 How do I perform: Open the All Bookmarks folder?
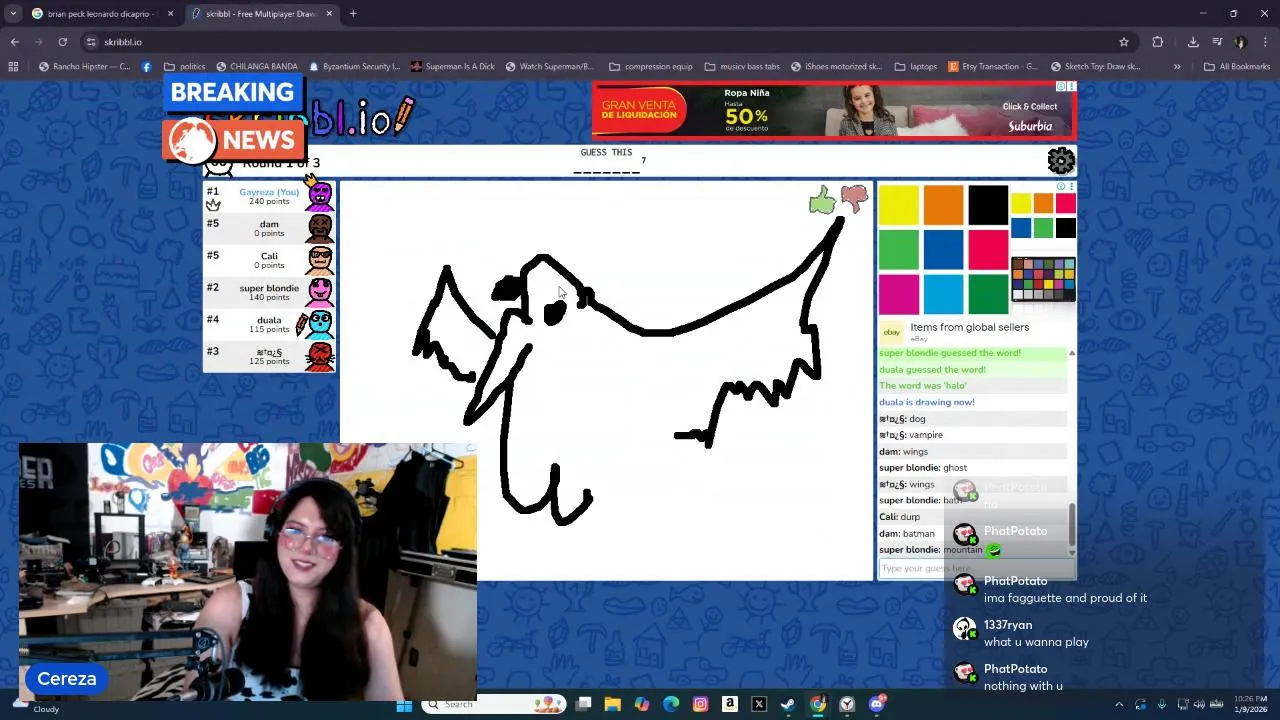pos(1237,67)
